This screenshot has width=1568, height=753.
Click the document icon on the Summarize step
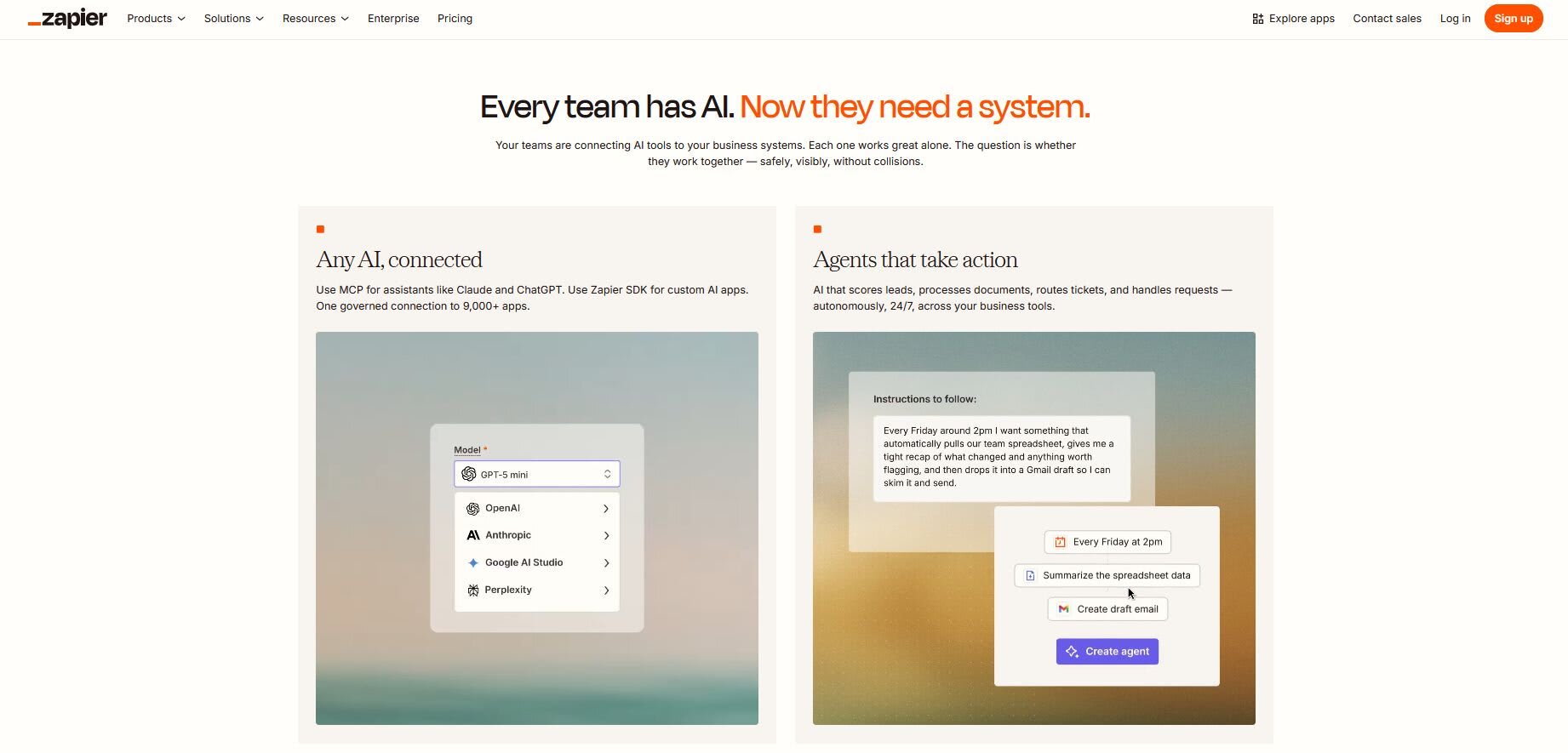click(x=1030, y=576)
